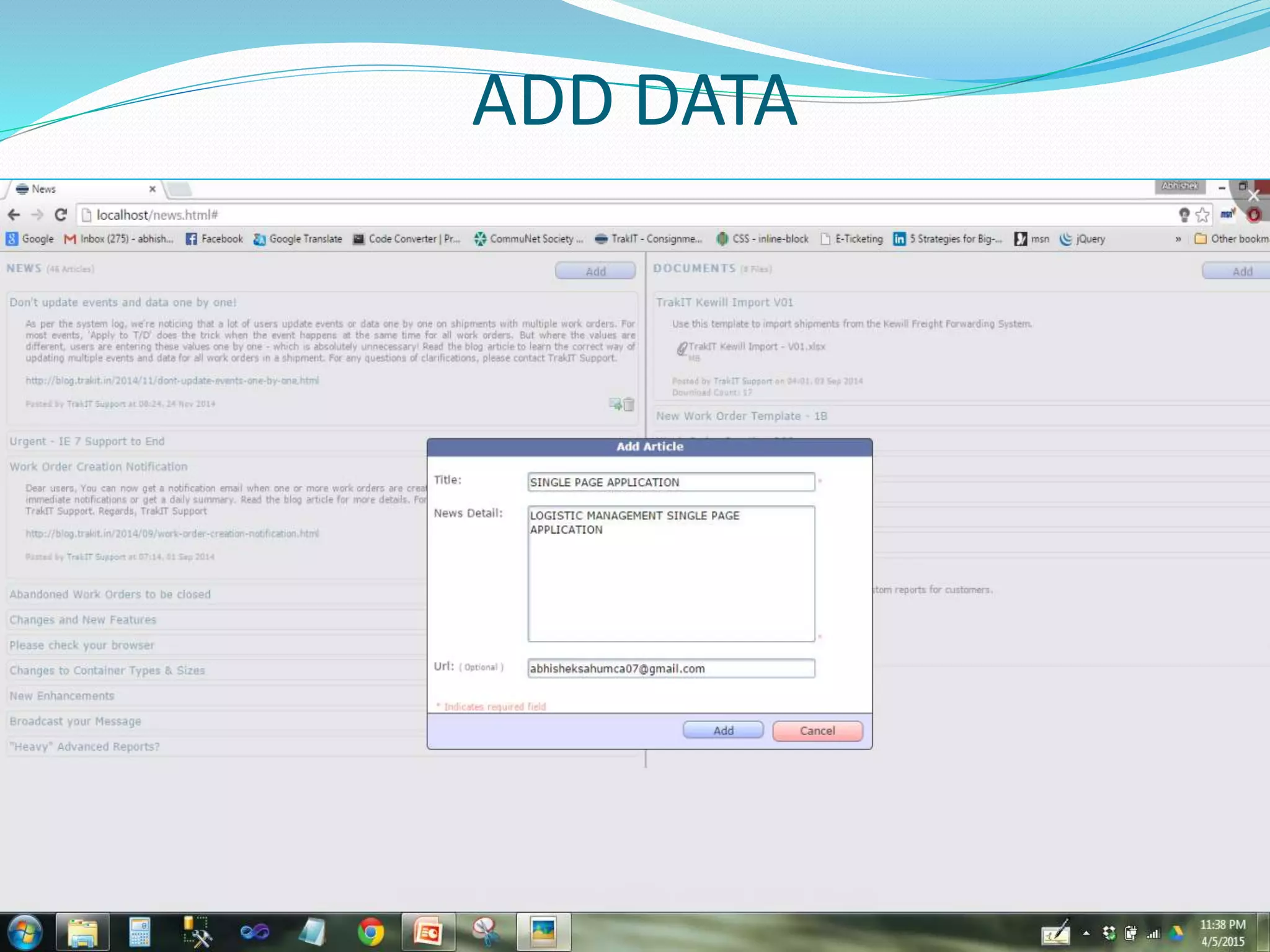Screen dimensions: 1270x952
Task: Open Chrome from the Windows taskbar
Action: coord(371,932)
